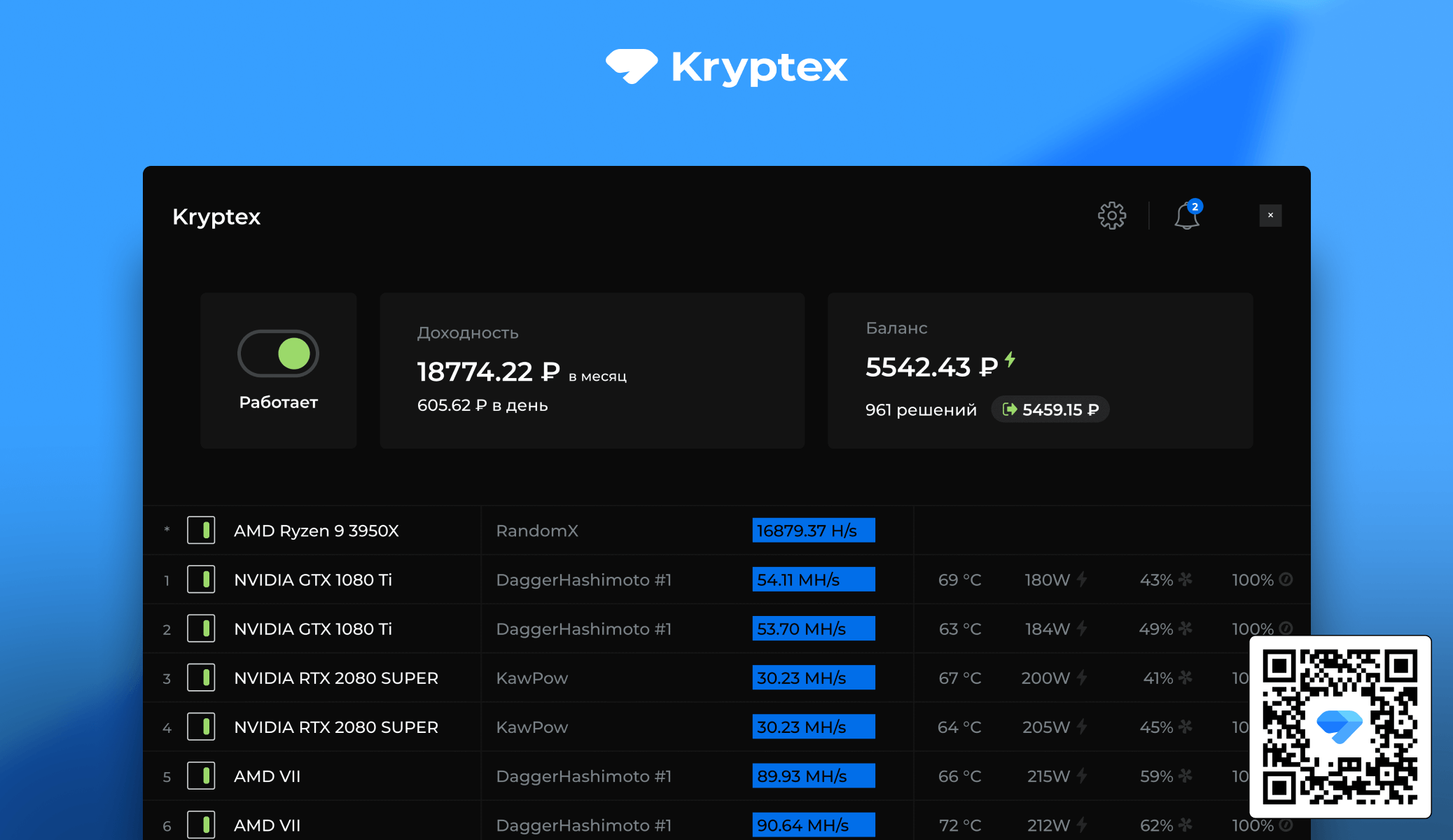Click the Kryptex title in window header

pyautogui.click(x=216, y=216)
